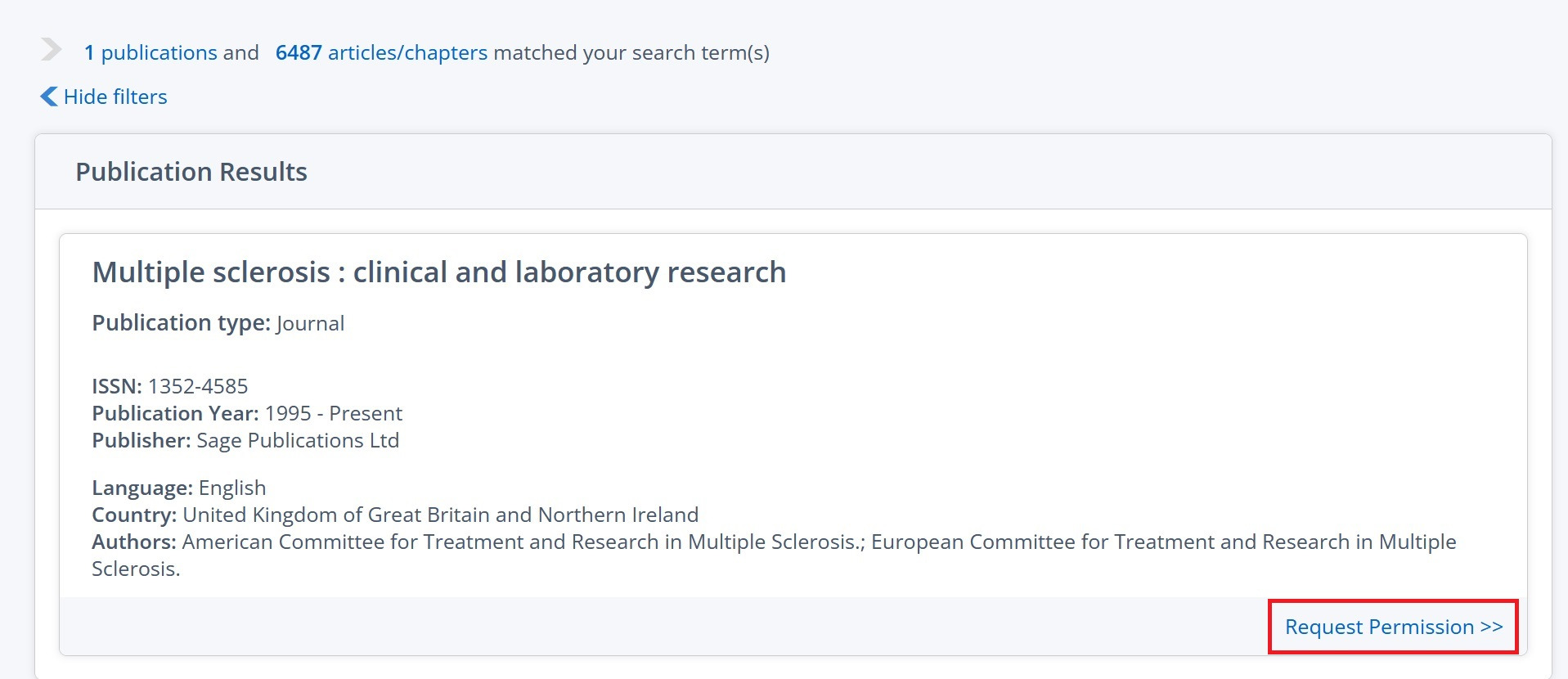Collapse the filters using Hide filters
The image size is (1568, 679).
coord(115,97)
